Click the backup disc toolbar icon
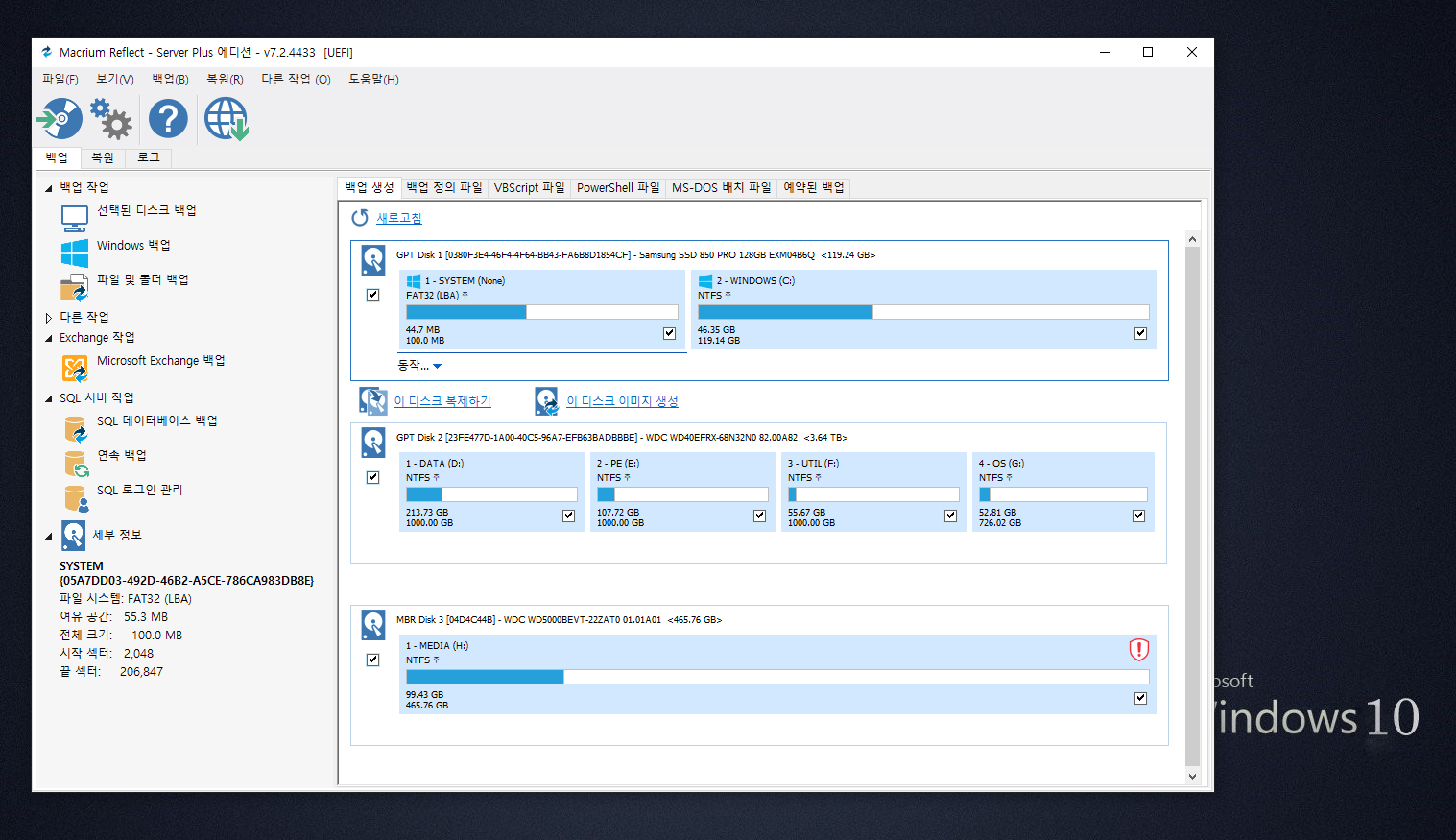The width and height of the screenshot is (1456, 840). (60, 119)
